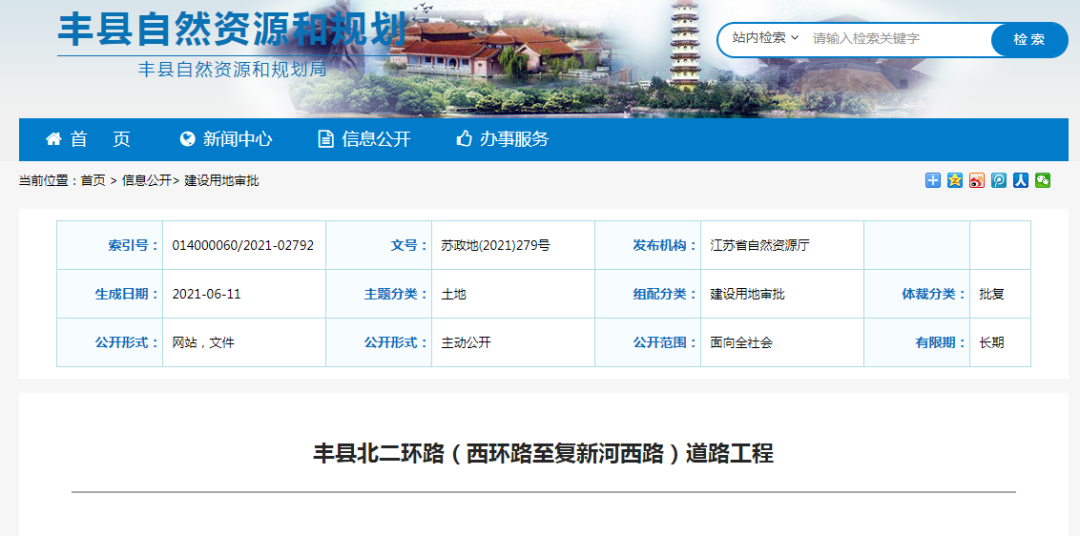Open the 新闻中心 navigation menu
The height and width of the screenshot is (536, 1080).
pos(237,139)
